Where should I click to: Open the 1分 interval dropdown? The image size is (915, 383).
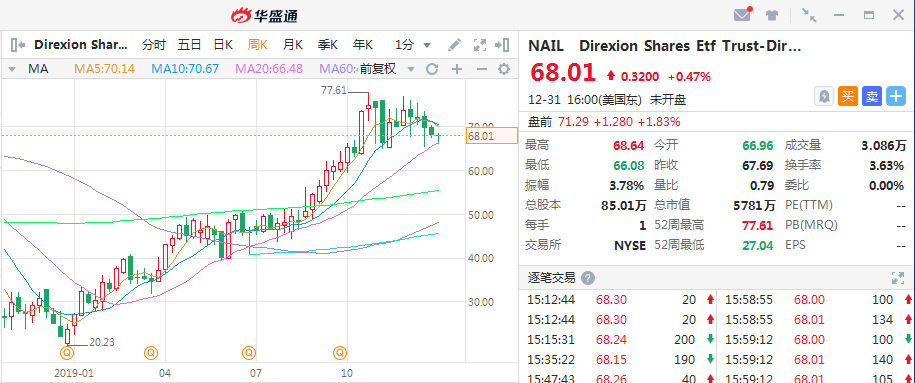413,45
